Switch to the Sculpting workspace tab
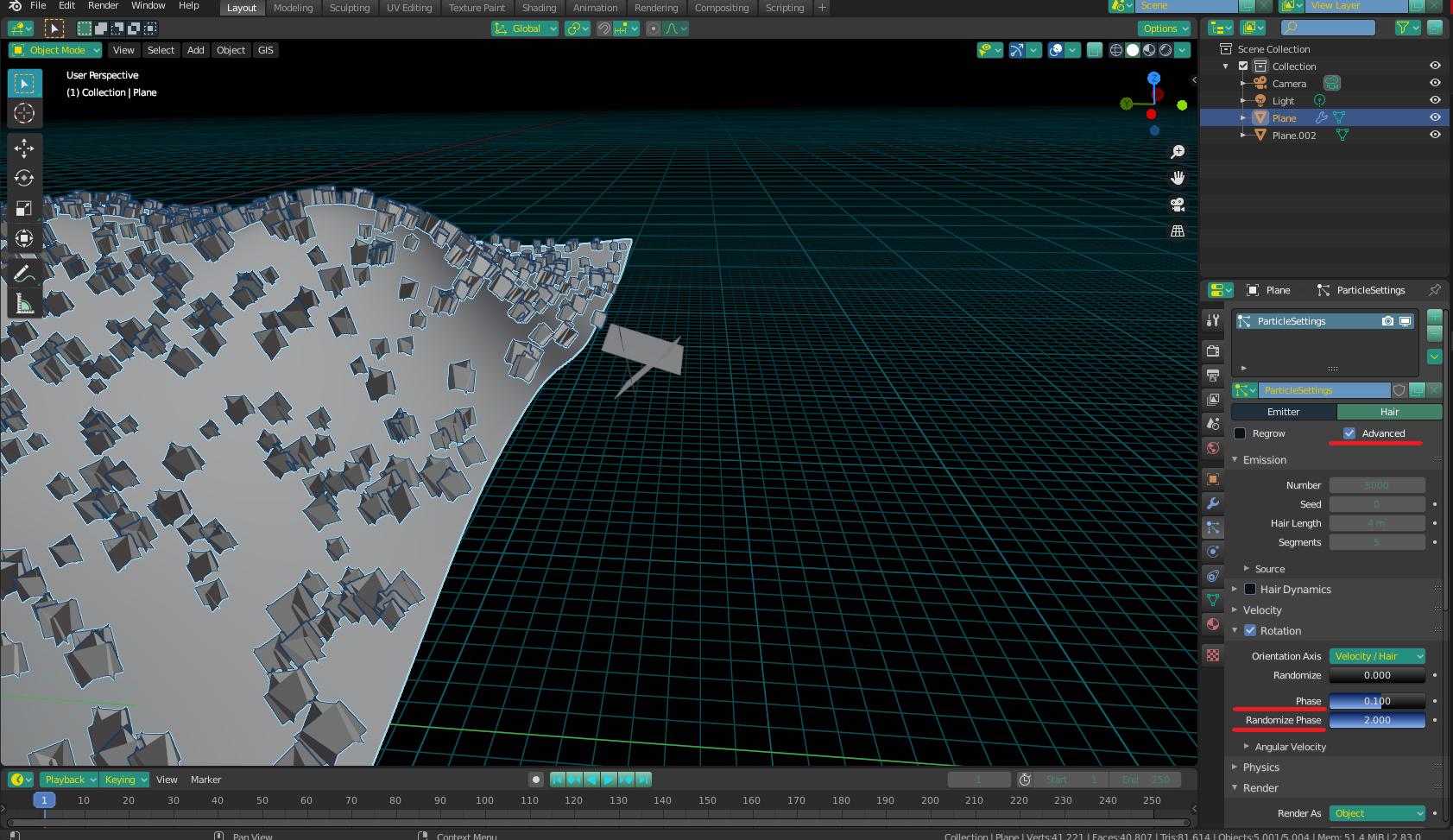 point(350,8)
